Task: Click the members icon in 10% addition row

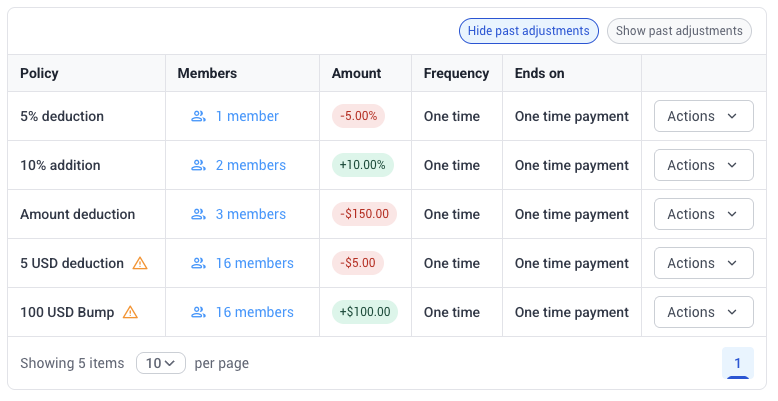Action: (198, 165)
